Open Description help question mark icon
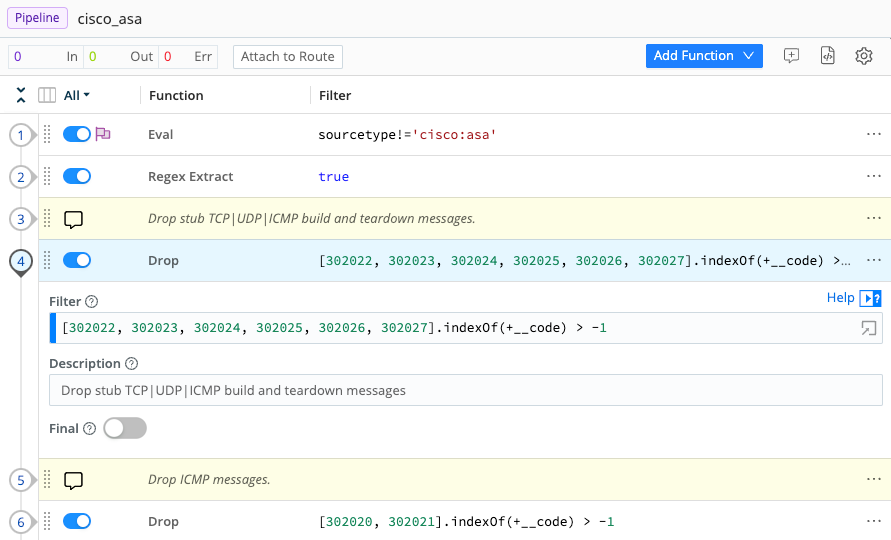Image resolution: width=891 pixels, height=540 pixels. click(131, 364)
